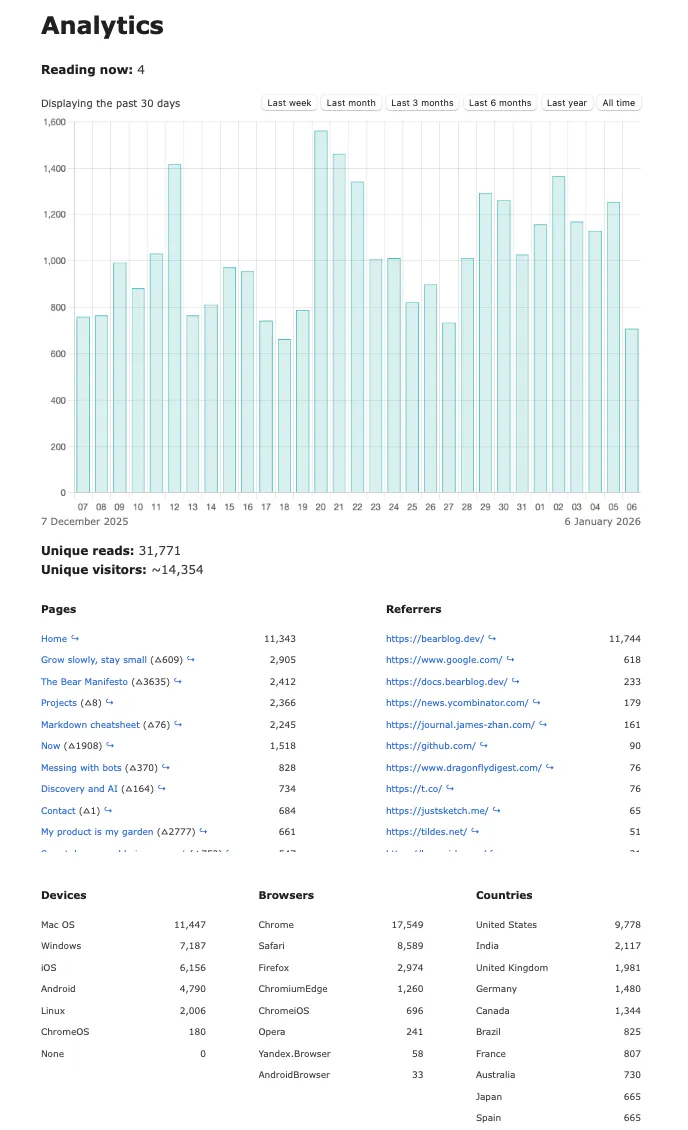Viewport: 688px width, 1130px height.
Task: Switch chart to Last month
Action: [351, 103]
